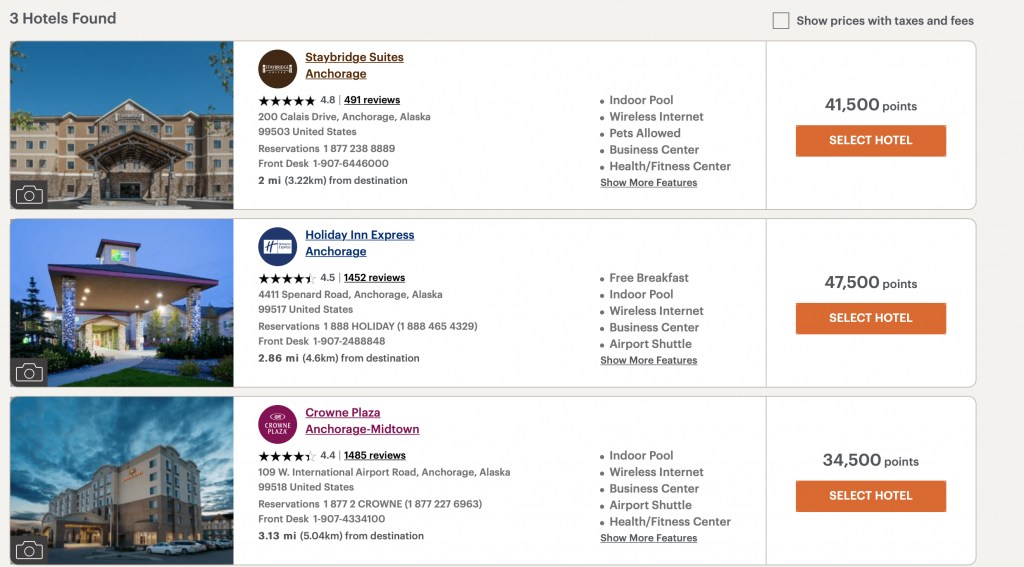1024x567 pixels.
Task: Click 'Business Center' feature of Holiday Inn Express
Action: (654, 328)
